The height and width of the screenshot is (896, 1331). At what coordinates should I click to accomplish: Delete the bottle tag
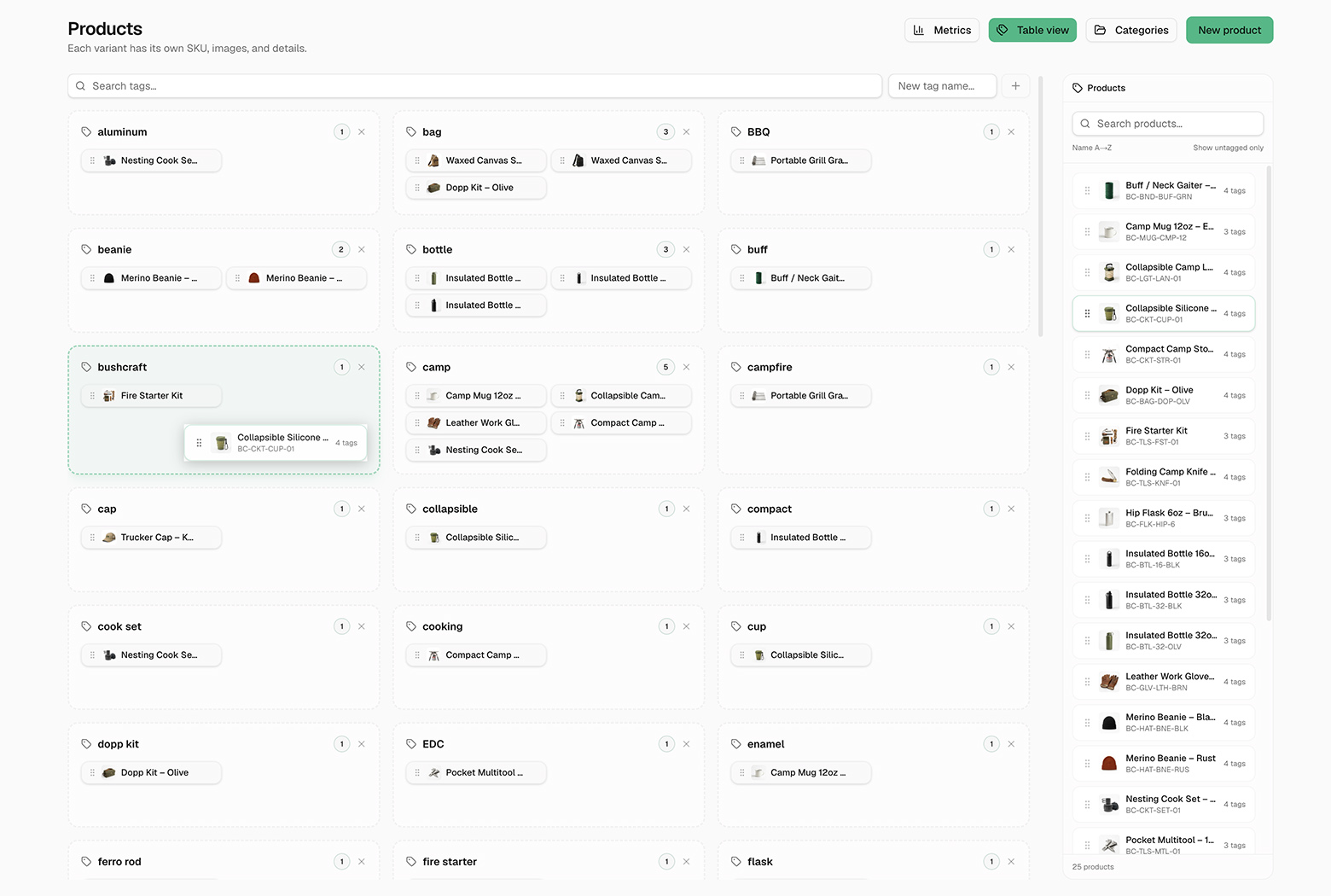tap(686, 249)
